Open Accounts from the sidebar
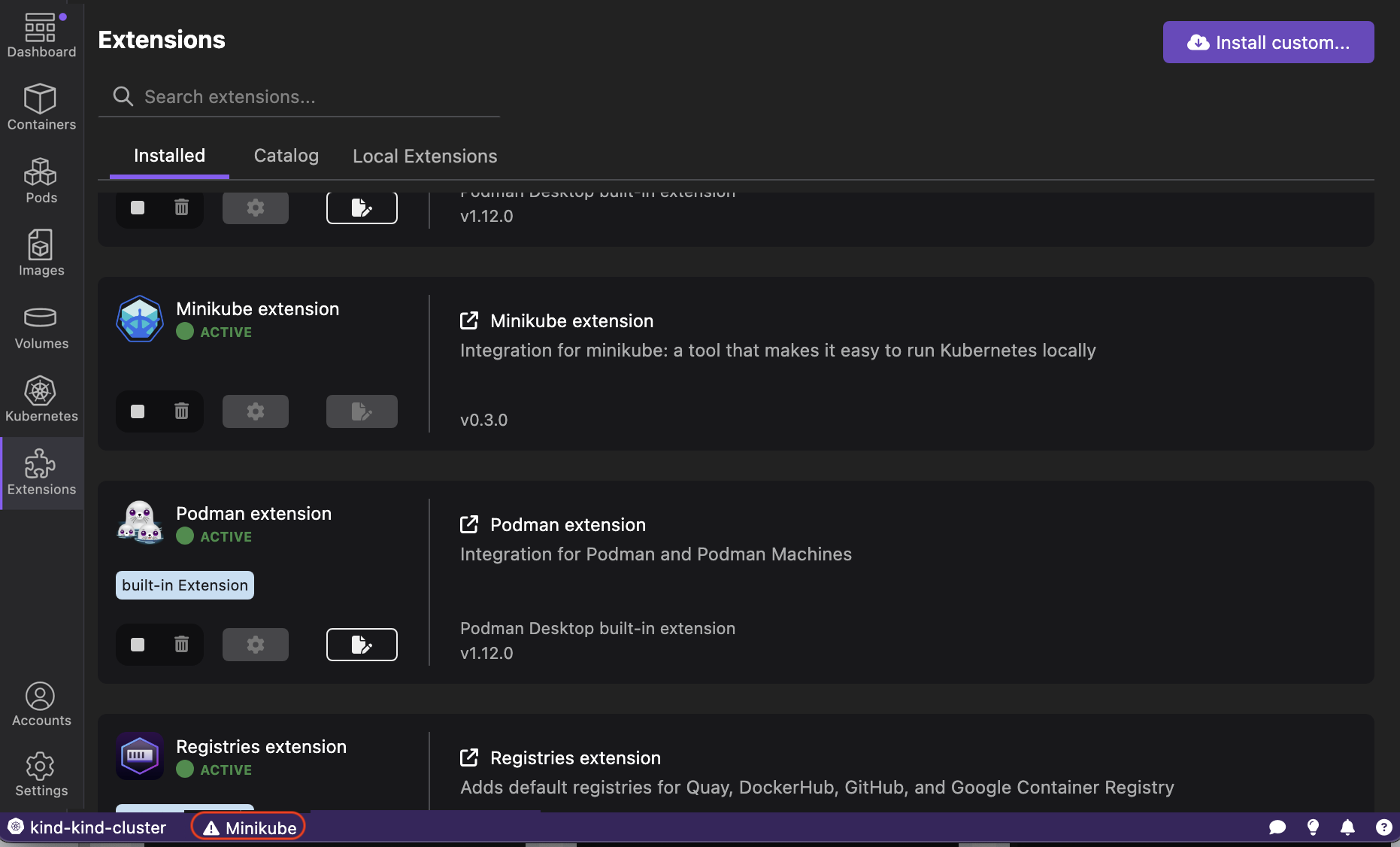This screenshot has width=1400, height=847. [41, 704]
